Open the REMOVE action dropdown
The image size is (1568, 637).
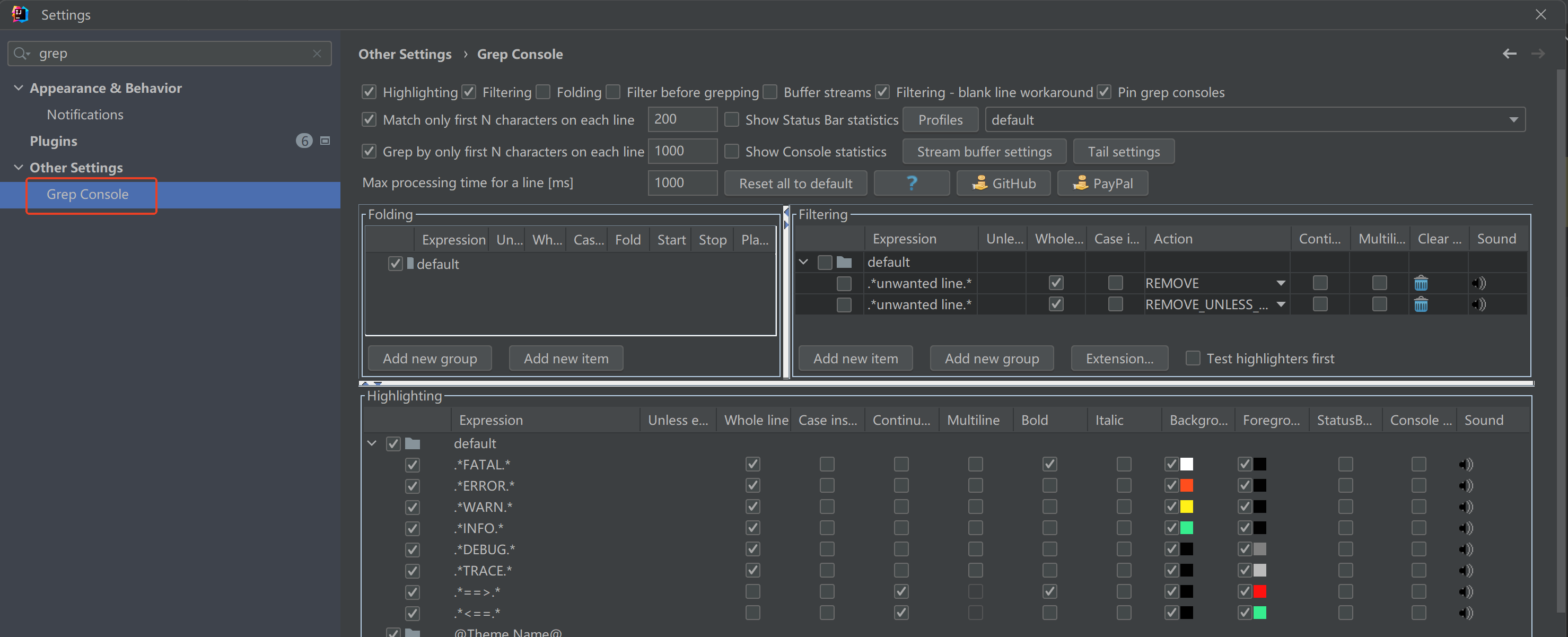1280,283
